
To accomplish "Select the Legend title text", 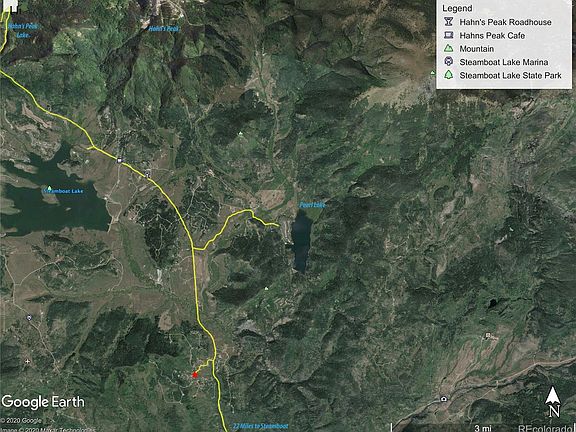I will tap(457, 8).
